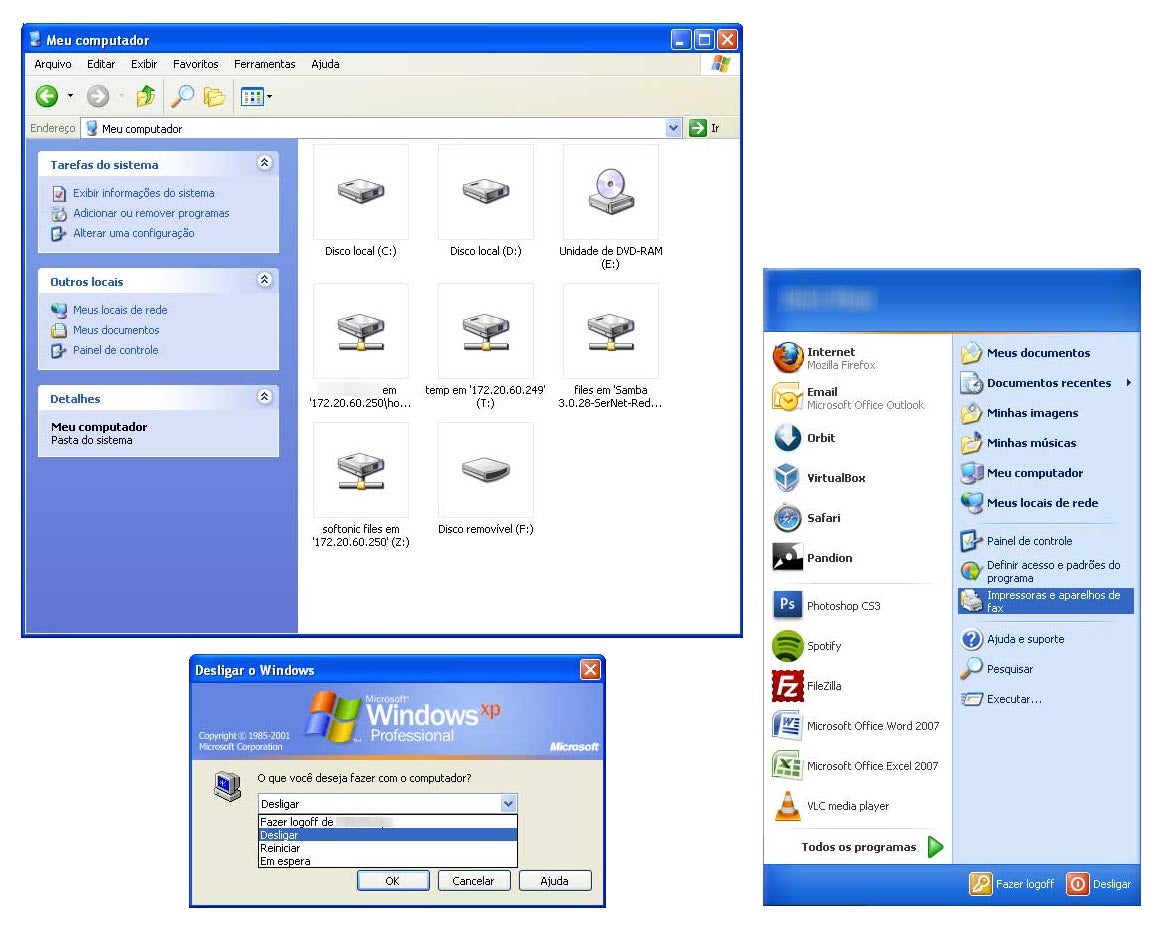1160x925 pixels.
Task: Open Impressoras e aparelhos de fax
Action: (x=1045, y=601)
